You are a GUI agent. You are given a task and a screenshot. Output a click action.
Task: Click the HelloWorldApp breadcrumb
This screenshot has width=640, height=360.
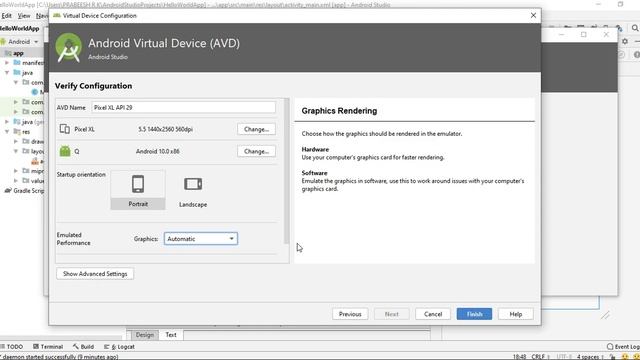pyautogui.click(x=20, y=28)
